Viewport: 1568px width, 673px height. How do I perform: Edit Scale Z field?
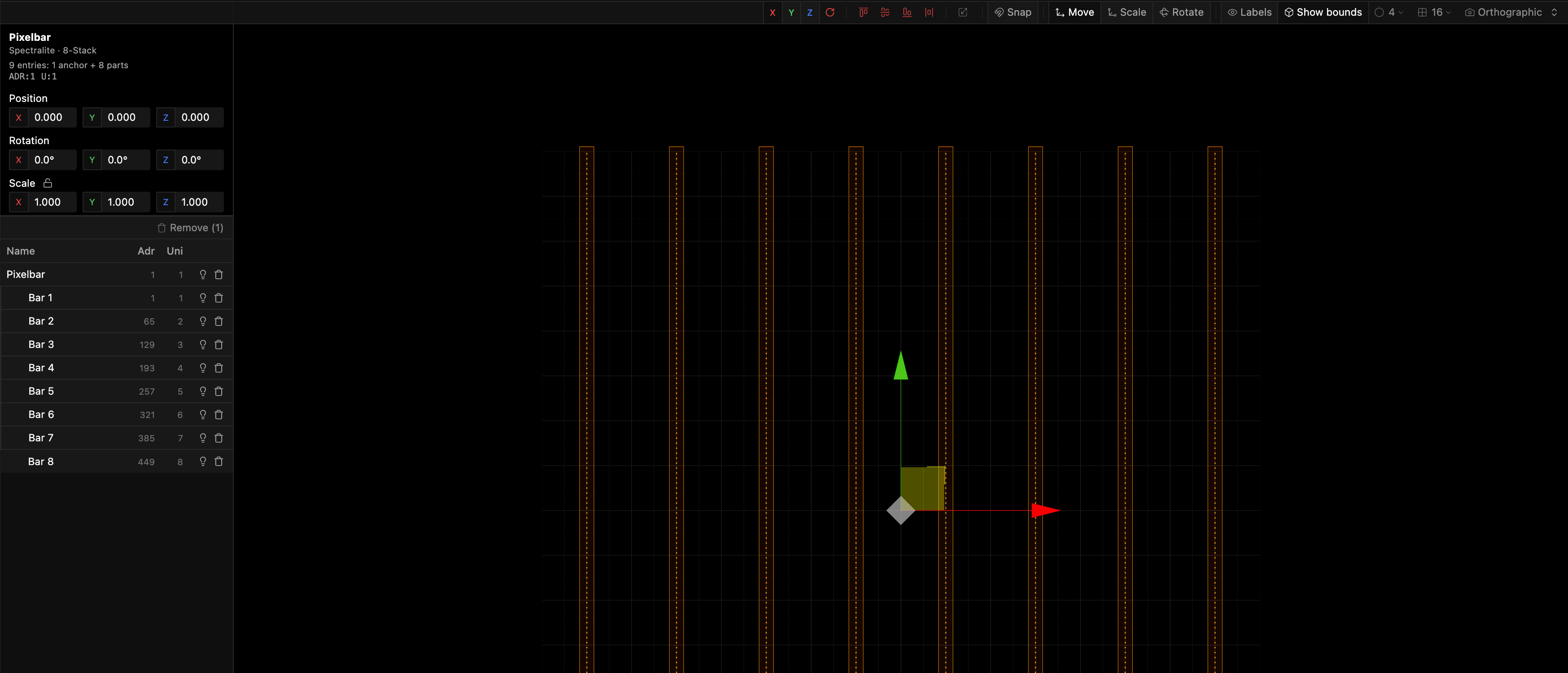coord(190,202)
